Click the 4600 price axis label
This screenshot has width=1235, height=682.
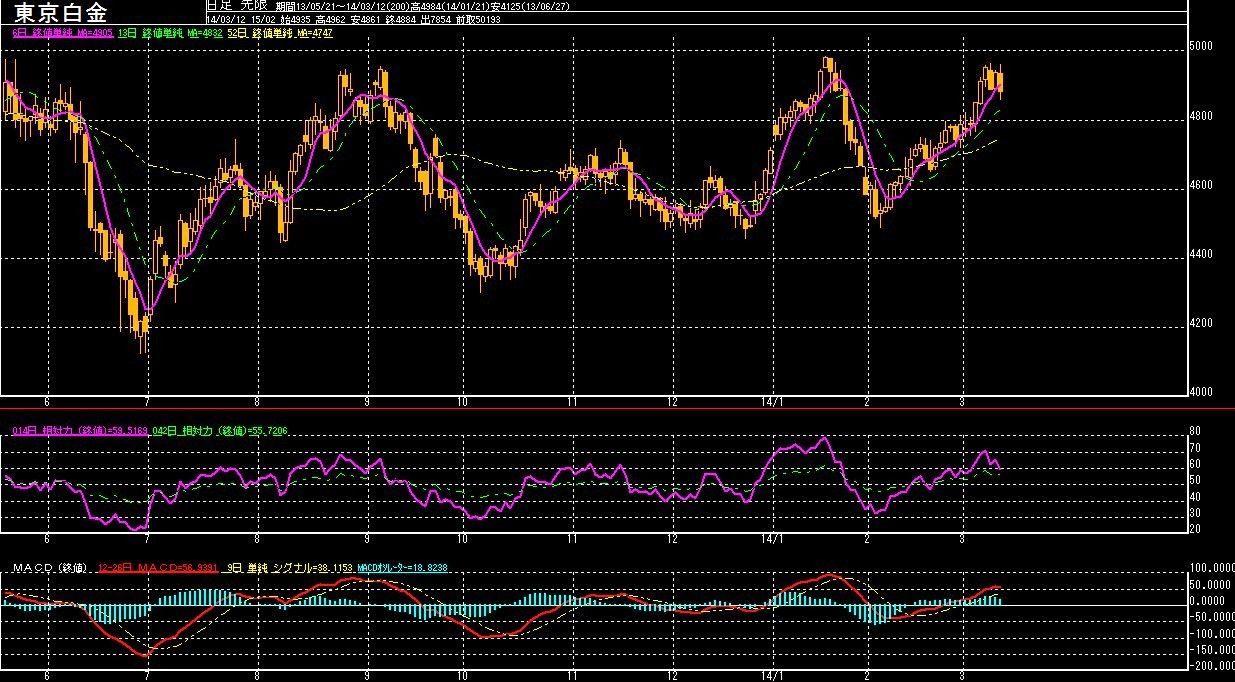coord(1200,185)
